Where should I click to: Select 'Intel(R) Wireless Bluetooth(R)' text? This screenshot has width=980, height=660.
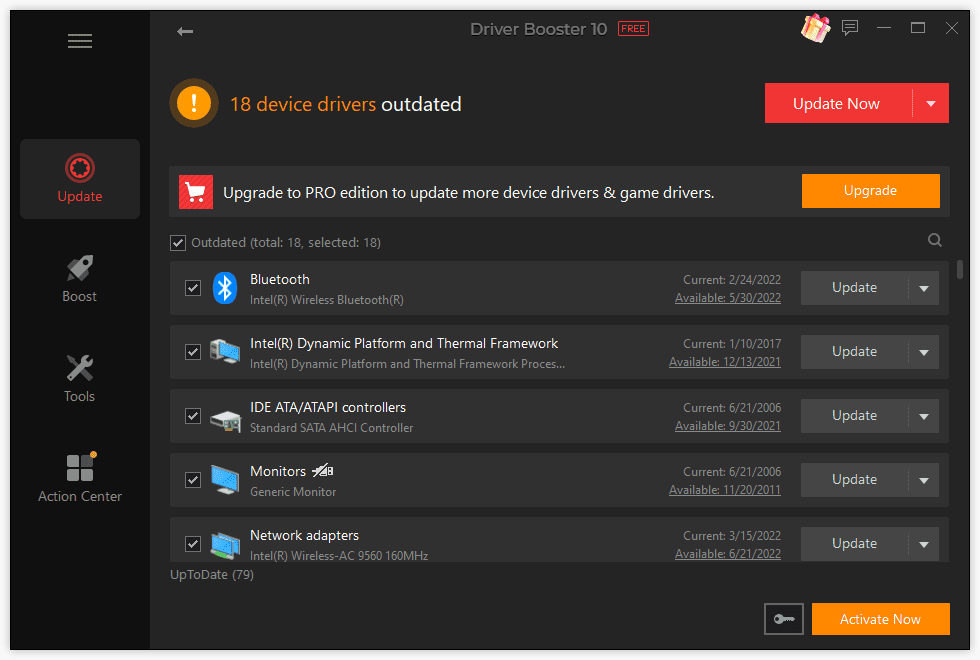point(327,300)
